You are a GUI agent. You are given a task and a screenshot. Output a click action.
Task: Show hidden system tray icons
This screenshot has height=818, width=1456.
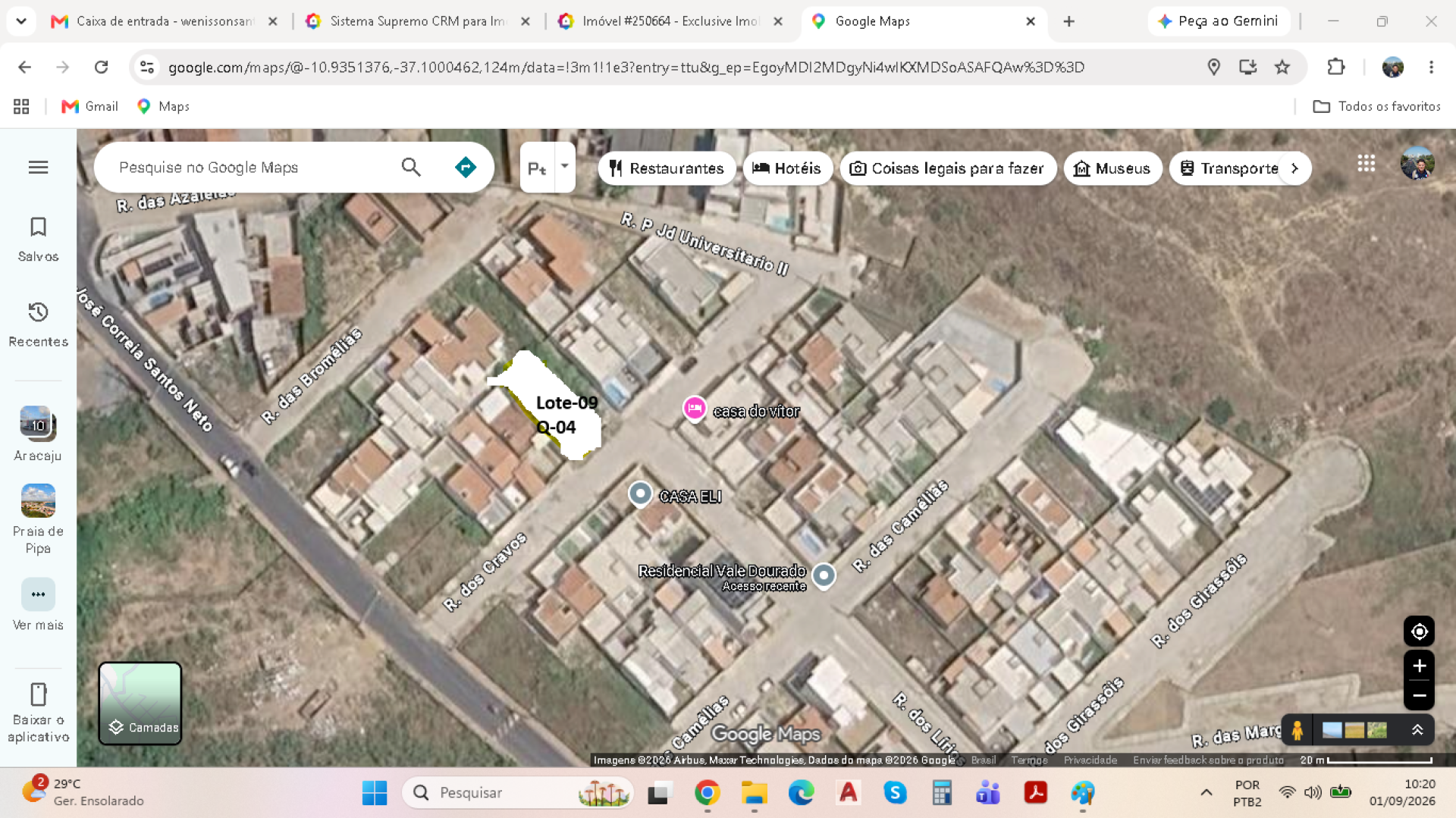[x=1206, y=793]
